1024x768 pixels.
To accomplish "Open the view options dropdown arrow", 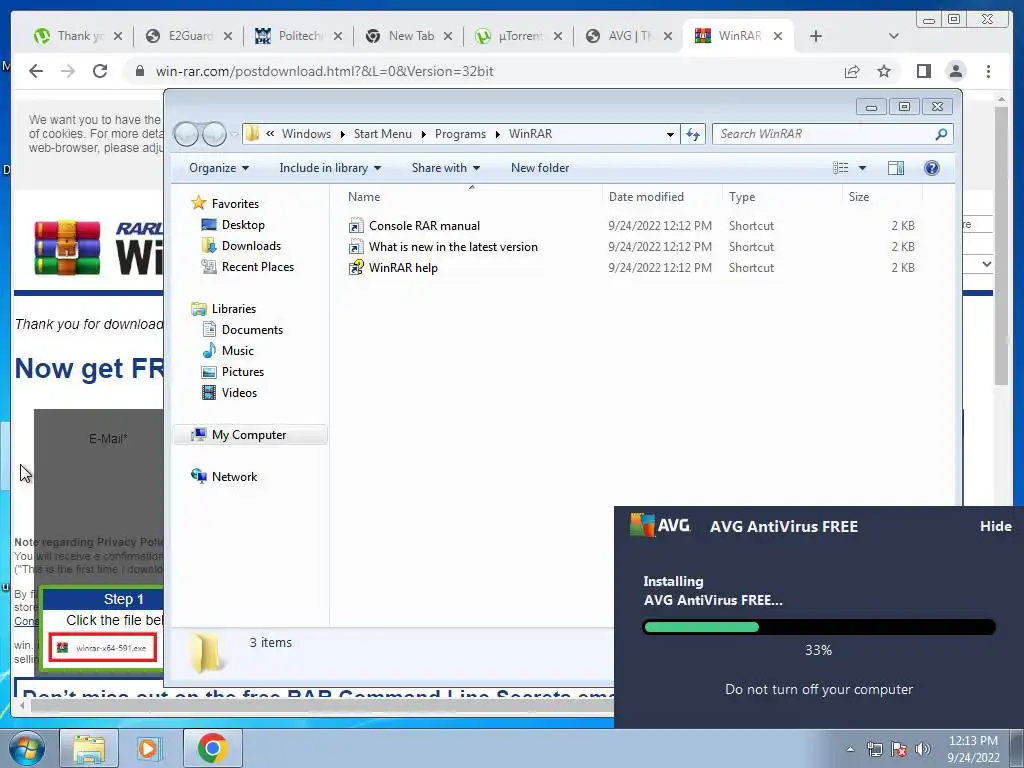I will click(x=862, y=168).
